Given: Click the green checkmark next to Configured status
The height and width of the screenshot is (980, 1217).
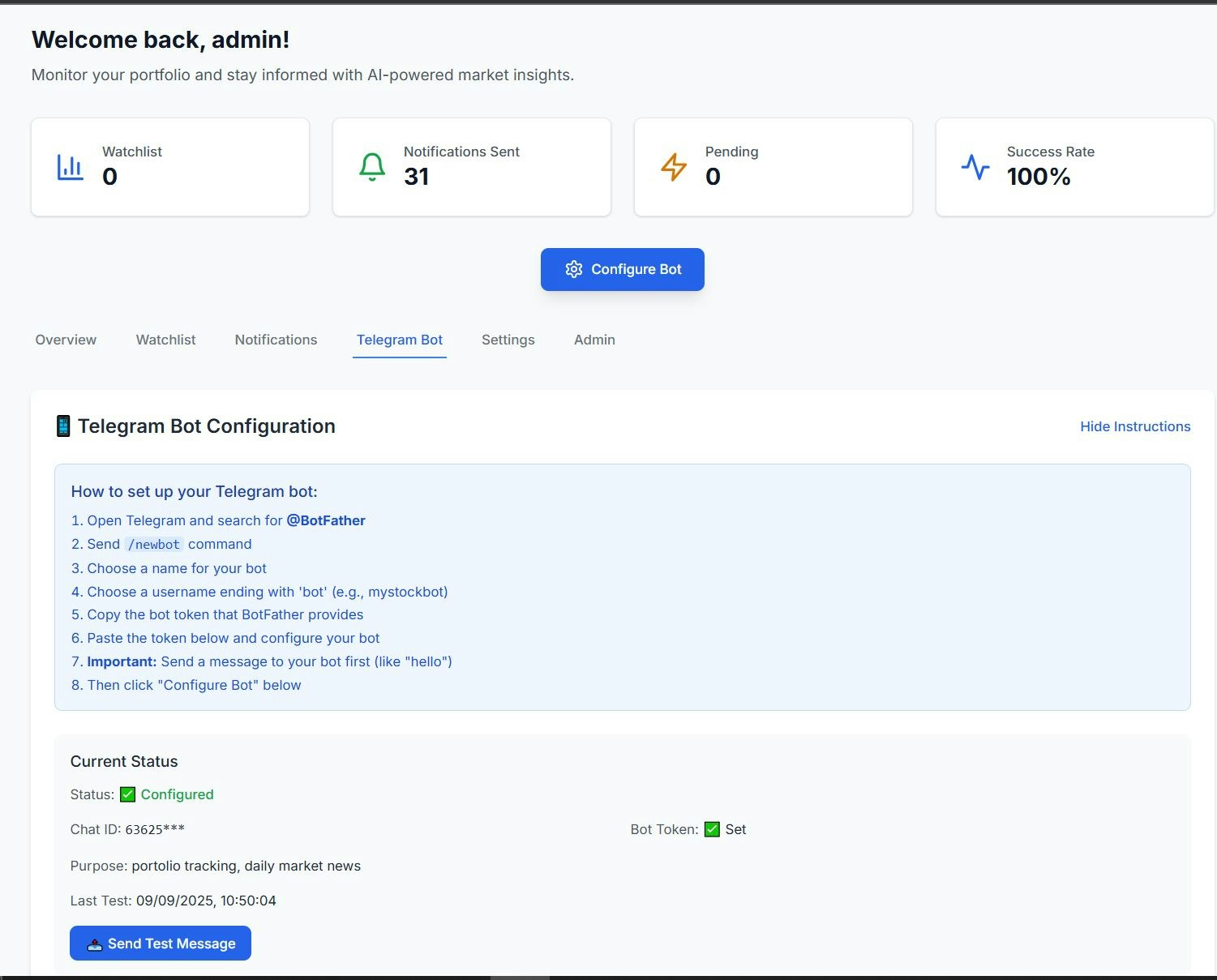Looking at the screenshot, I should point(127,794).
